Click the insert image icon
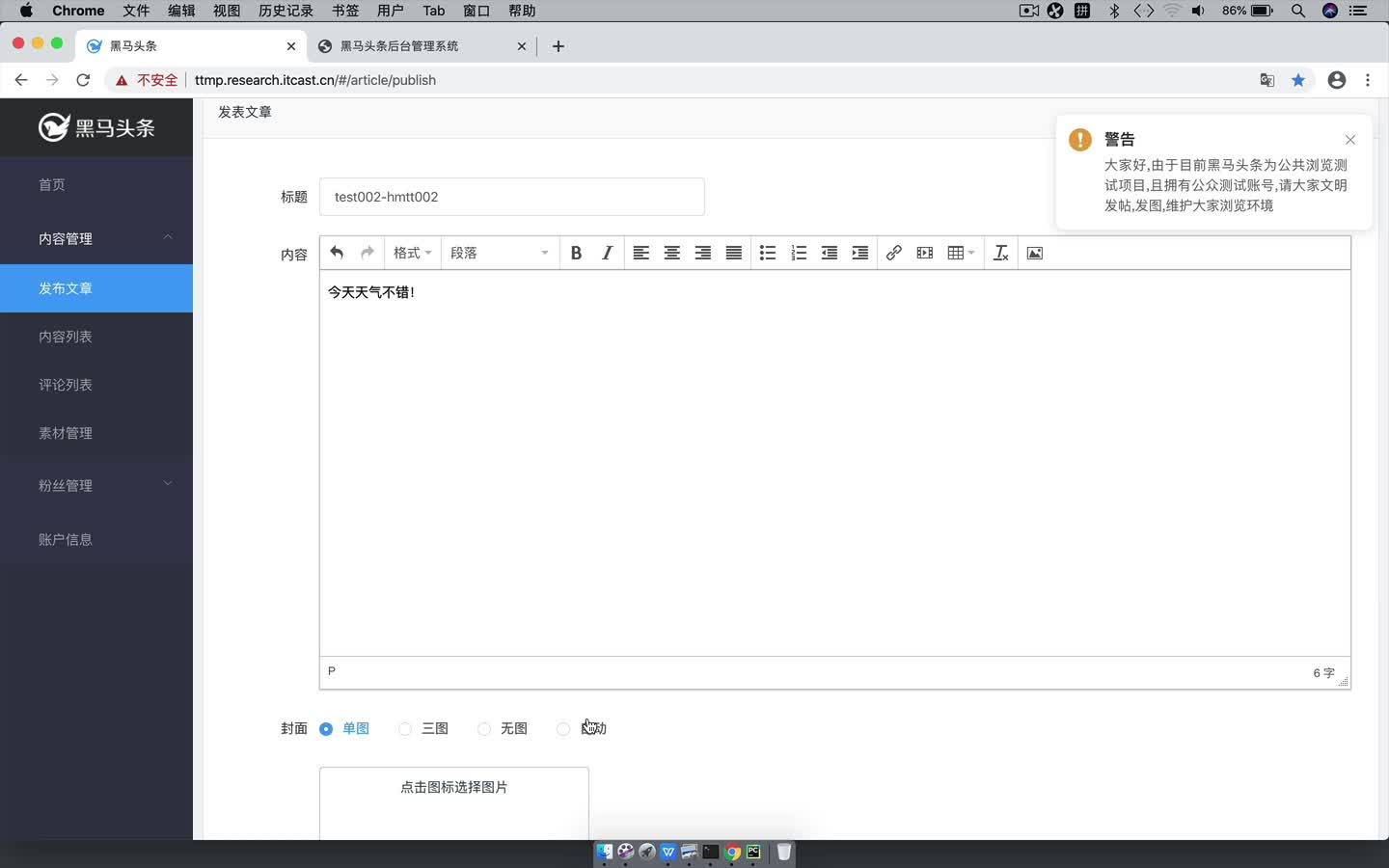The width and height of the screenshot is (1389, 868). [1034, 253]
